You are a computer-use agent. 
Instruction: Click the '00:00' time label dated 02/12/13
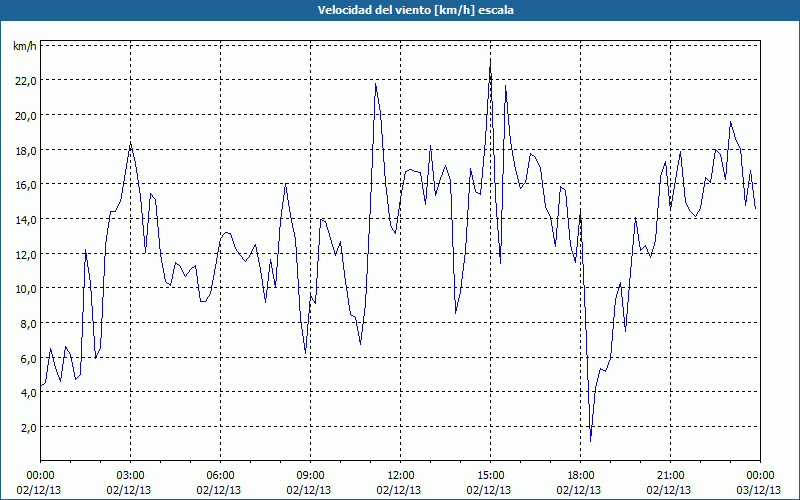pos(40,476)
